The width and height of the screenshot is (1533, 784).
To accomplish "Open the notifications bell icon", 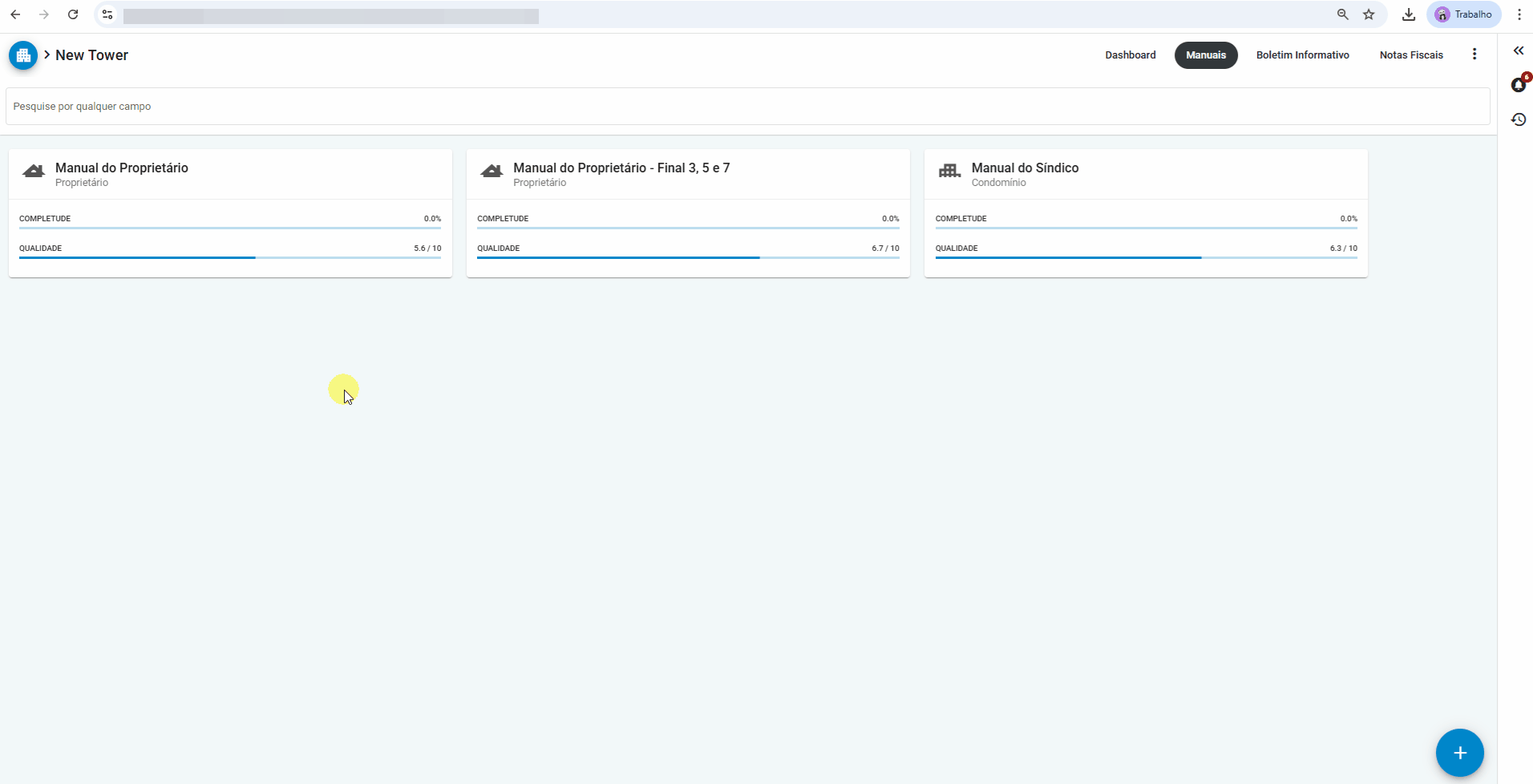I will click(x=1519, y=85).
